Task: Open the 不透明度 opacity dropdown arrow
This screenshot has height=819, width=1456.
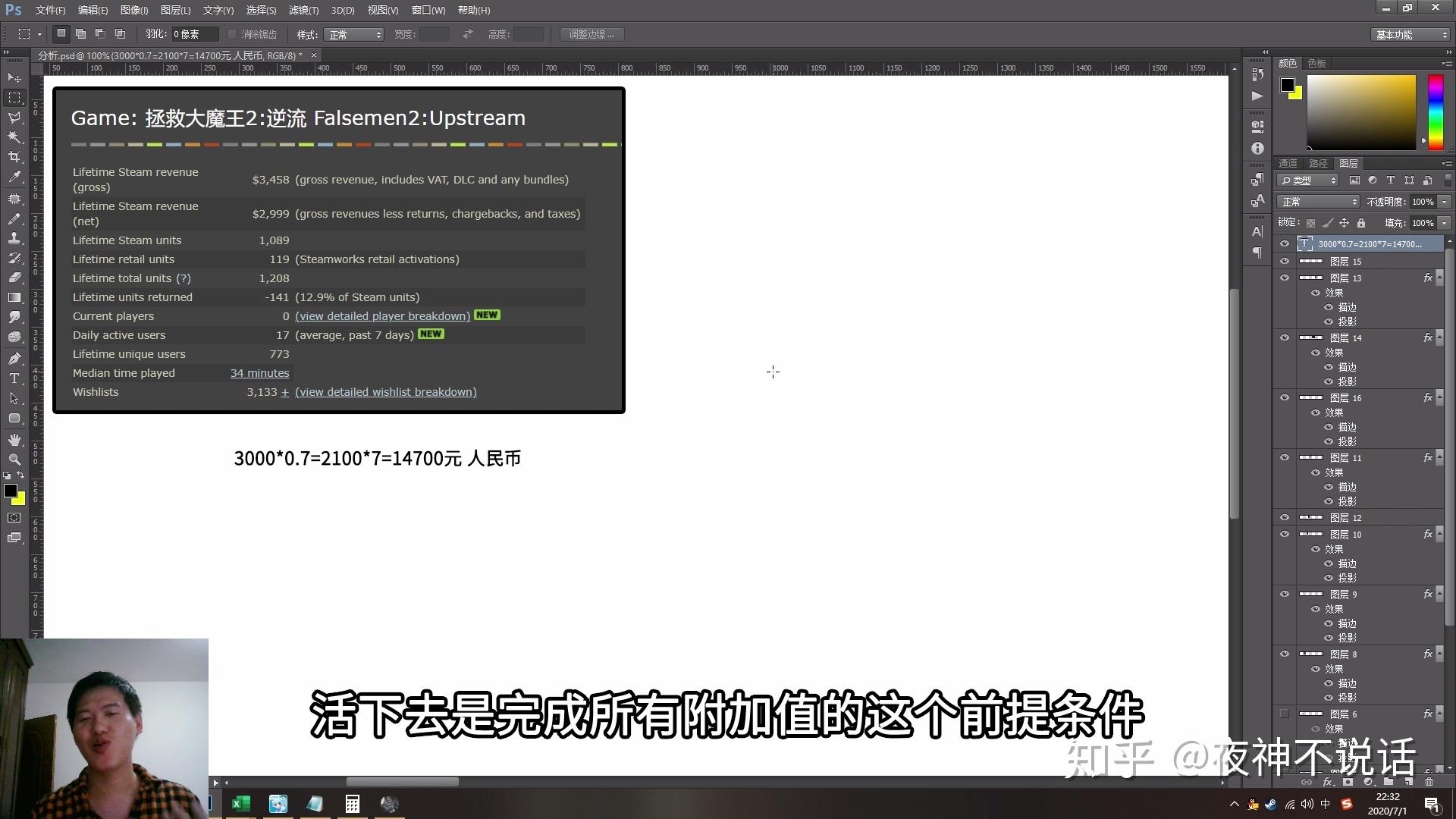Action: pyautogui.click(x=1445, y=202)
